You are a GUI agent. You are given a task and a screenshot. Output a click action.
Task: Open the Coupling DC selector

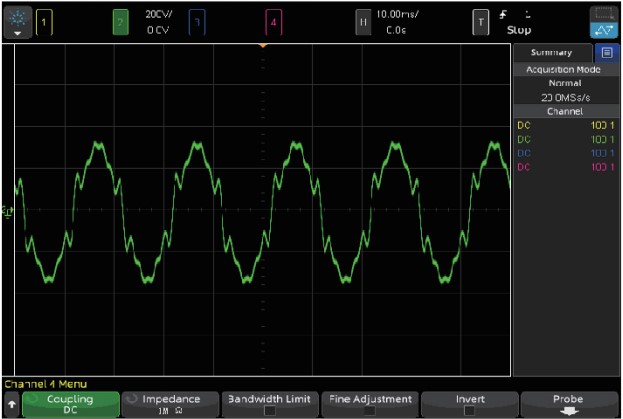click(70, 403)
